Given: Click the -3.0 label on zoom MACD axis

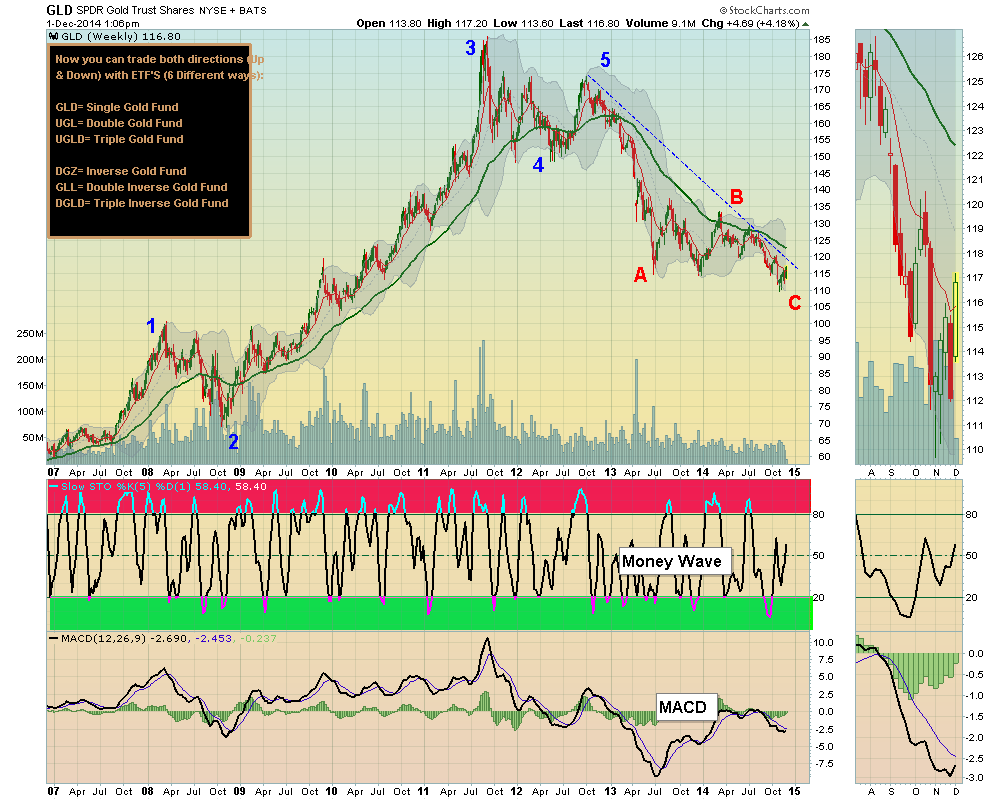Looking at the screenshot, I should [x=975, y=777].
